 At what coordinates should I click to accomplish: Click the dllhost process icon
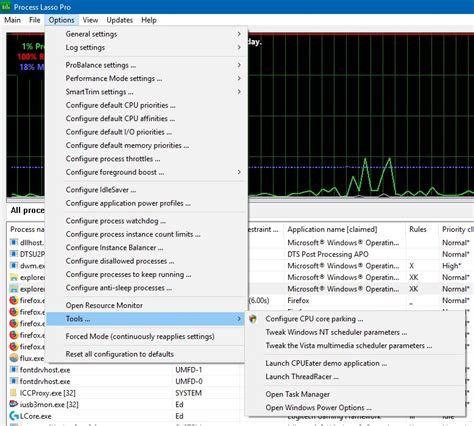click(x=14, y=242)
